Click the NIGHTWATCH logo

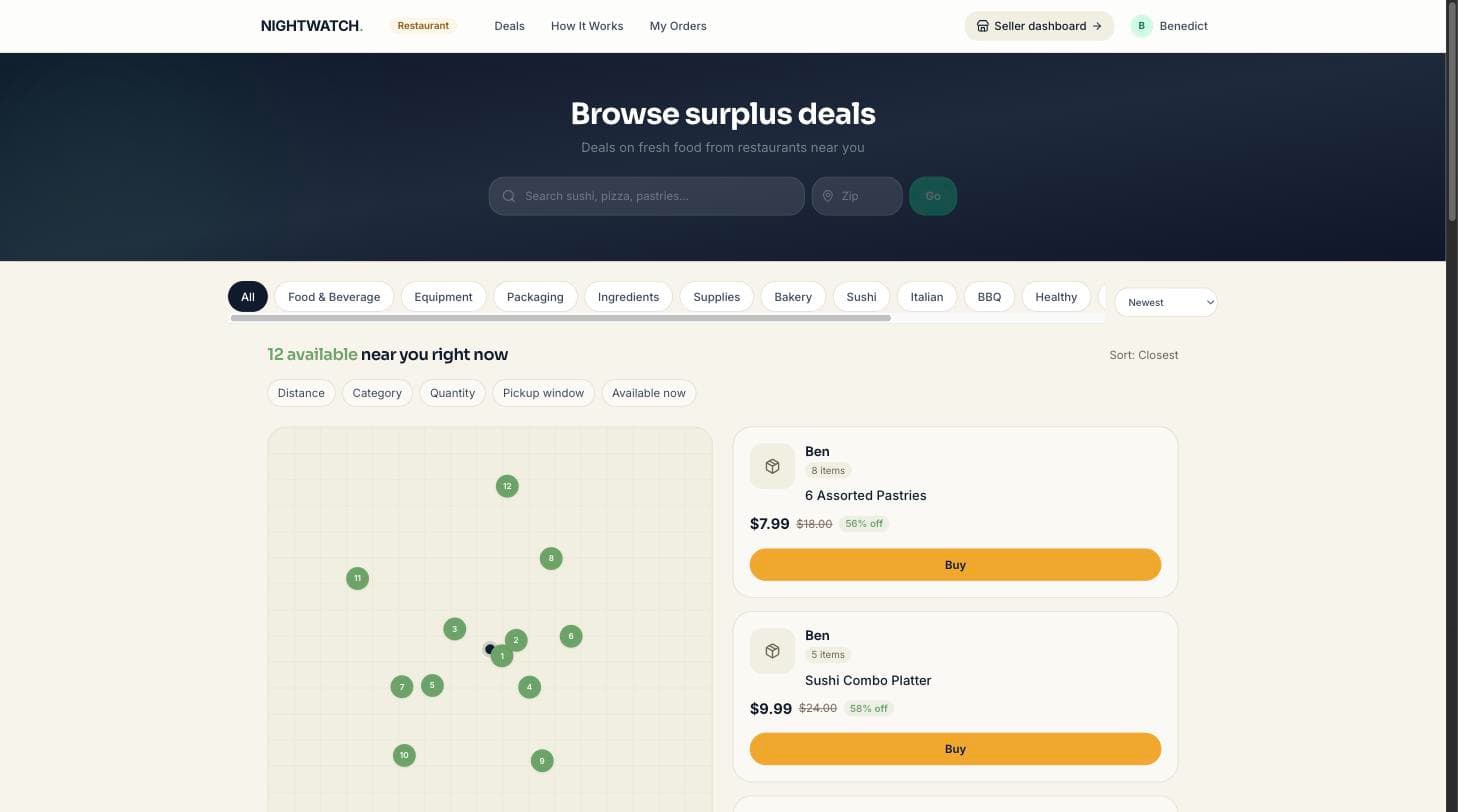point(312,26)
